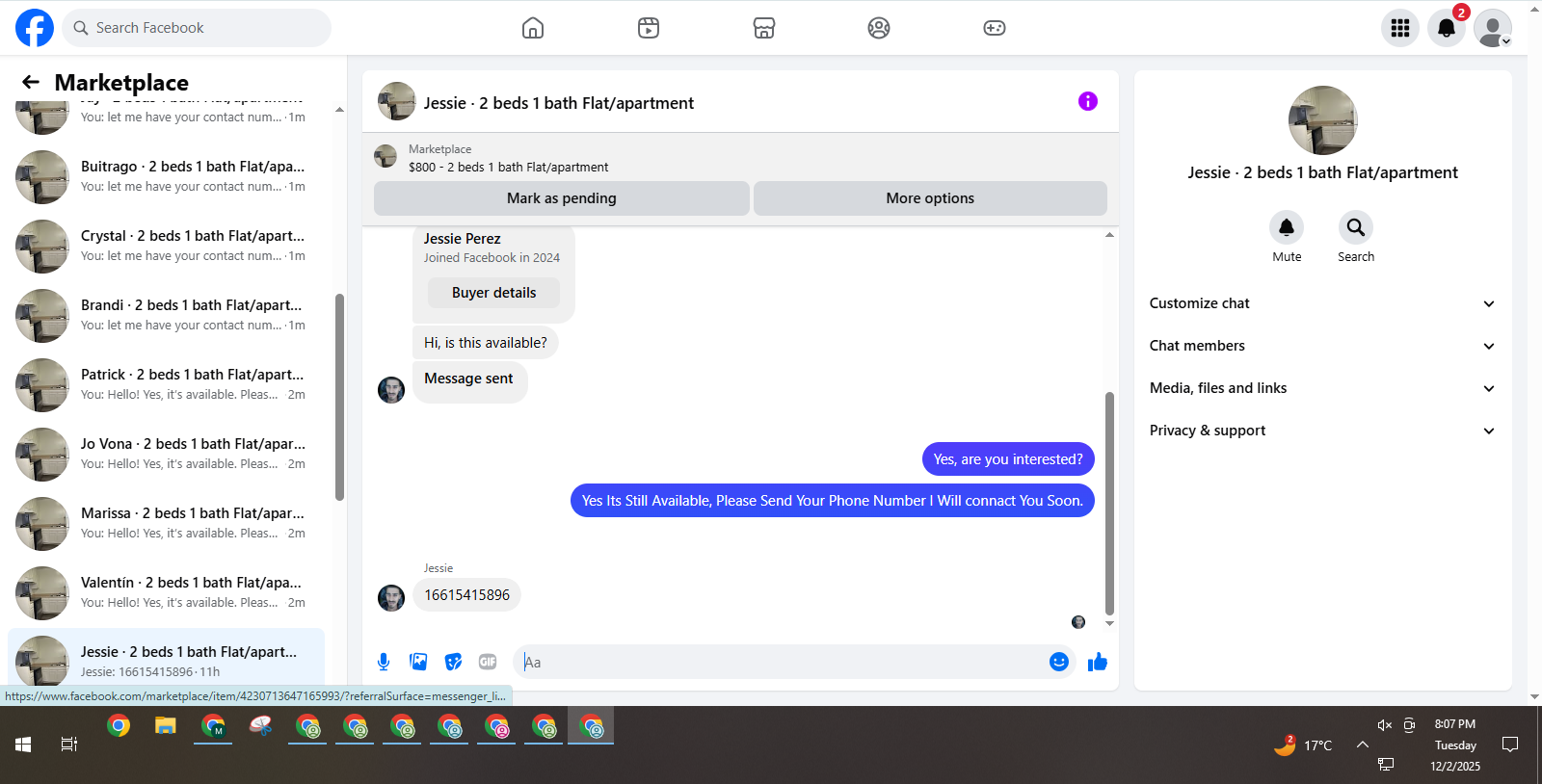This screenshot has height=784, width=1542.
Task: Open Buyer details for Jessie Perez
Action: point(493,293)
